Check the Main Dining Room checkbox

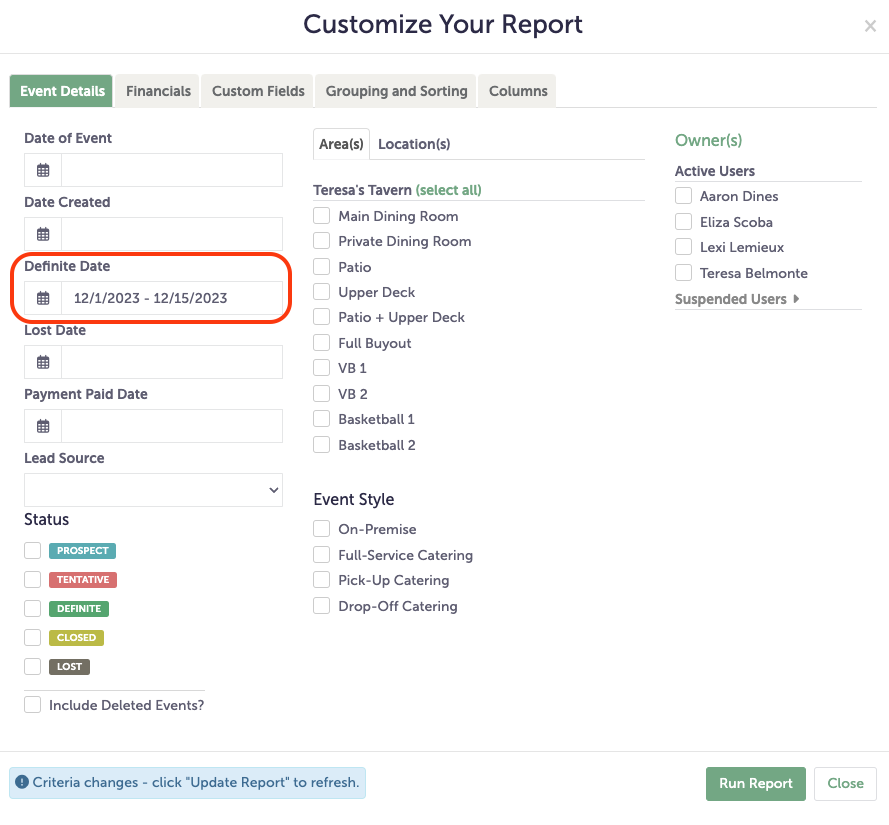point(322,216)
